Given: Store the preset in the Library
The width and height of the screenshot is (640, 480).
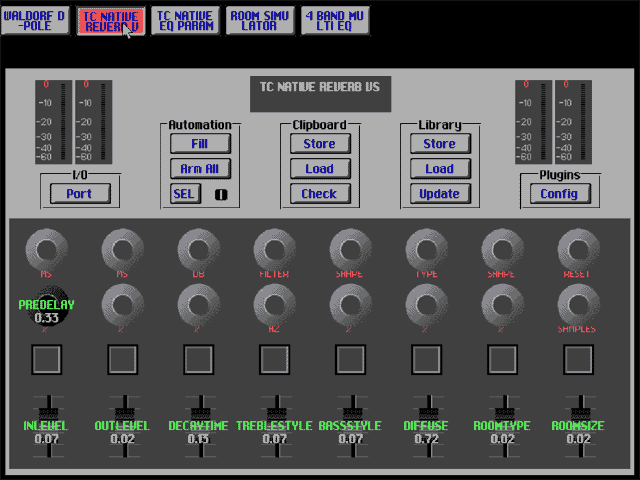Looking at the screenshot, I should coord(440,144).
